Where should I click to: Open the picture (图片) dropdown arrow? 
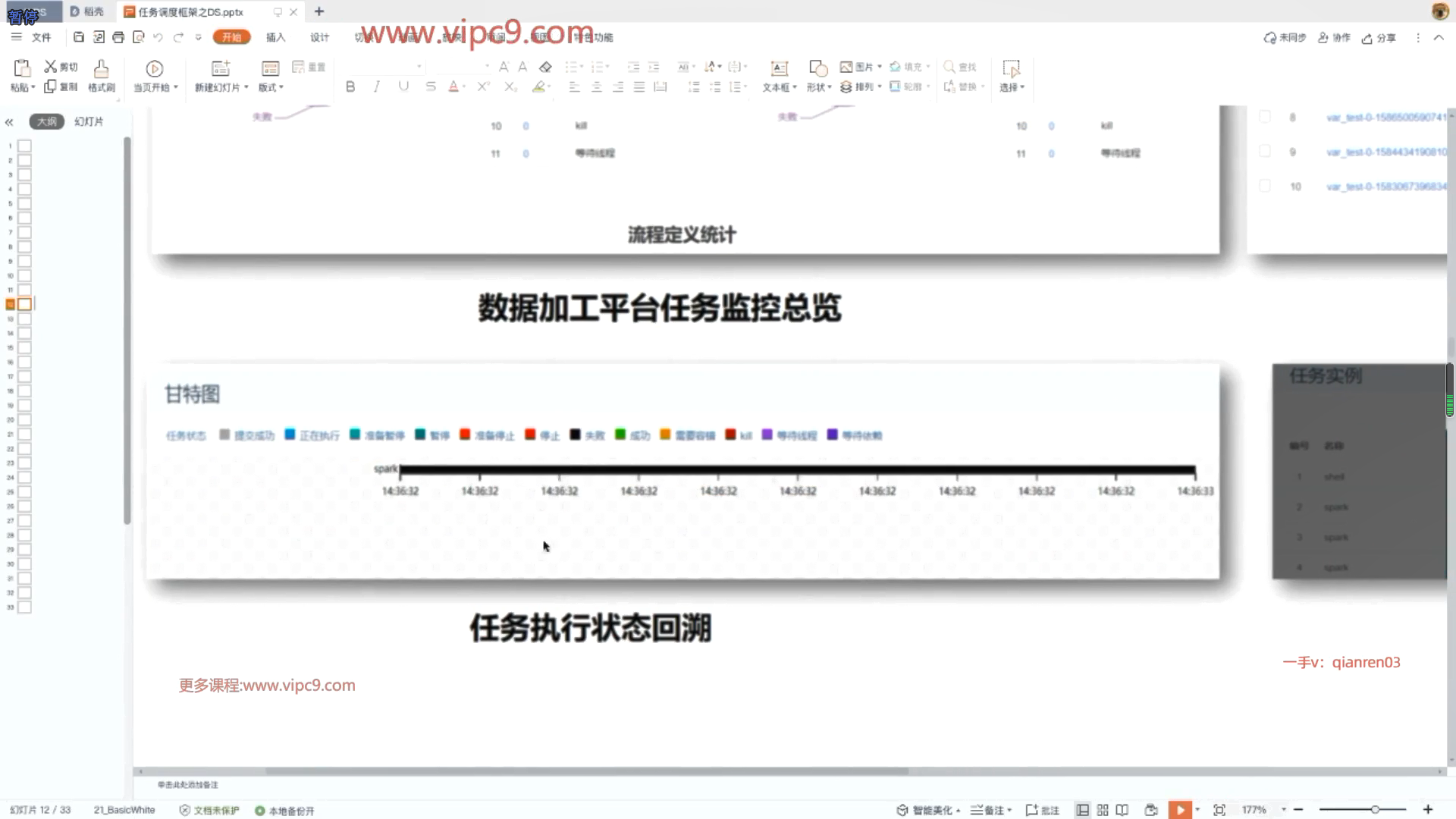[880, 67]
